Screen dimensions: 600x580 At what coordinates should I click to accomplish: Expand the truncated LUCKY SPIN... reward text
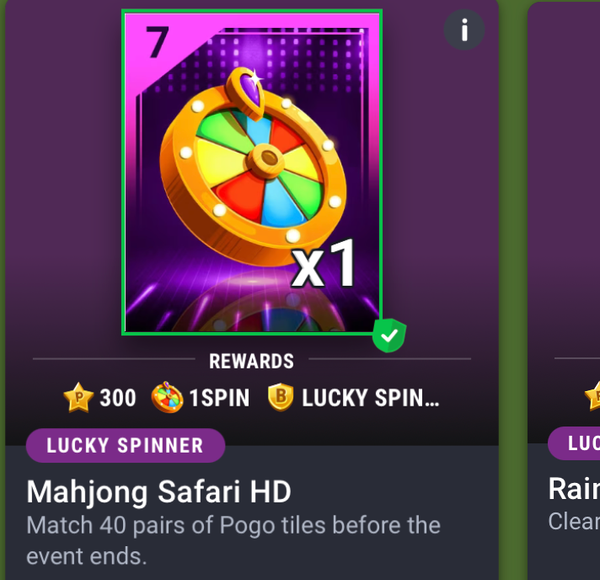click(x=370, y=398)
